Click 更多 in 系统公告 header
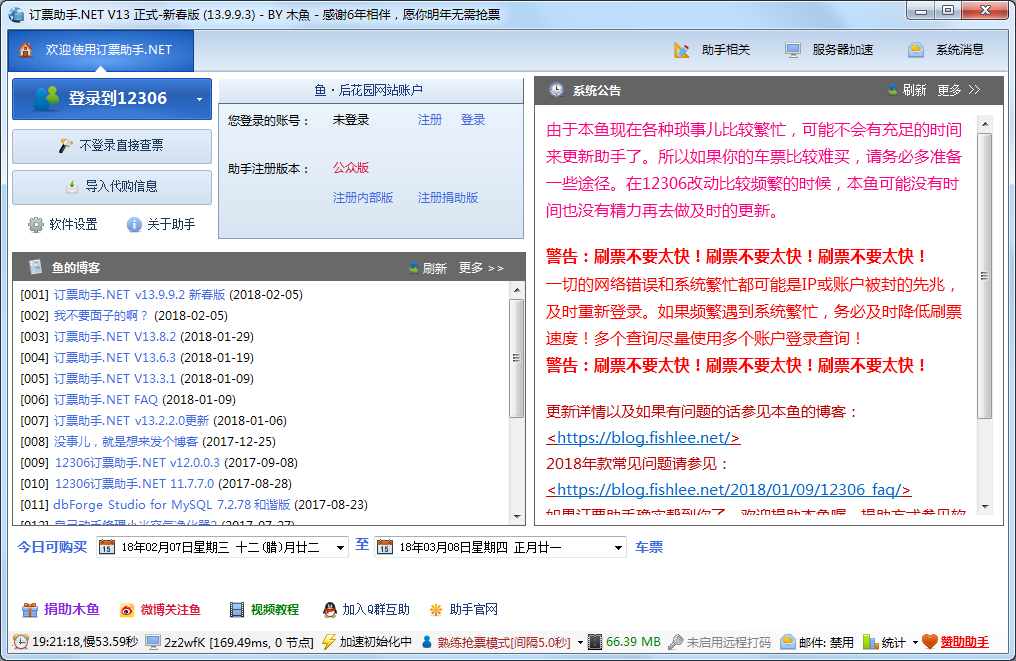The image size is (1016, 661). [x=958, y=91]
